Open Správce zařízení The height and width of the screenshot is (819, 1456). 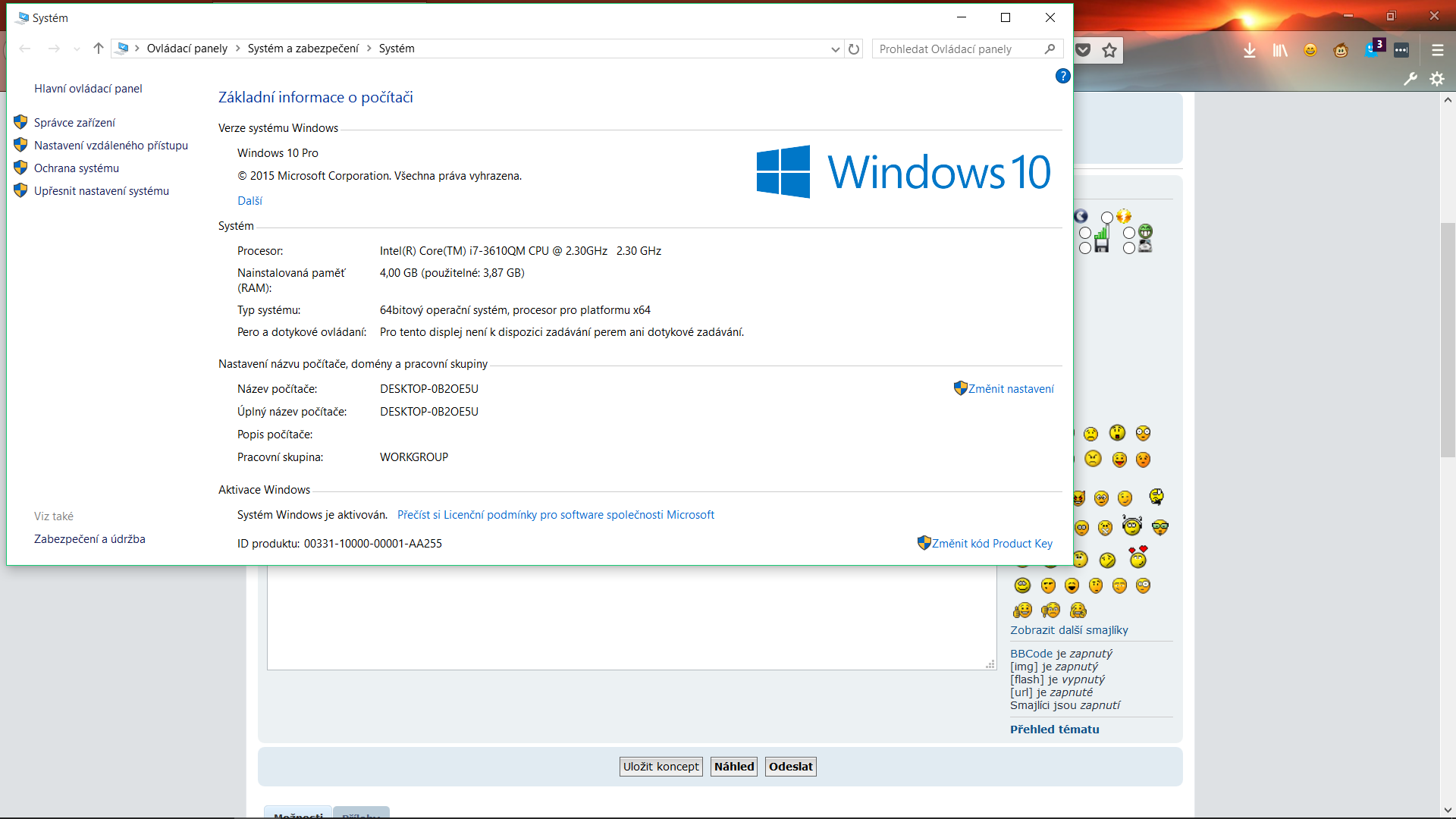tap(74, 123)
